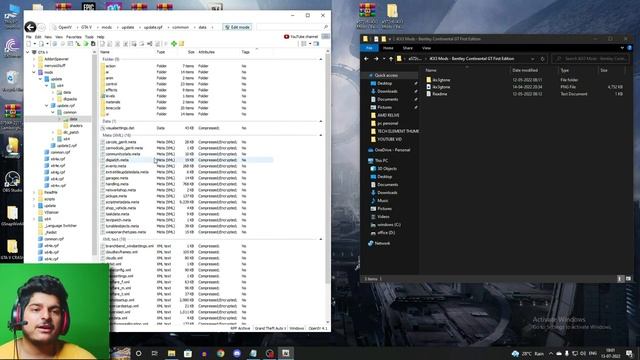Viewport: 640px width, 360px height.
Task: Expand the 'dlc_patch' tree node
Action: tap(53, 132)
